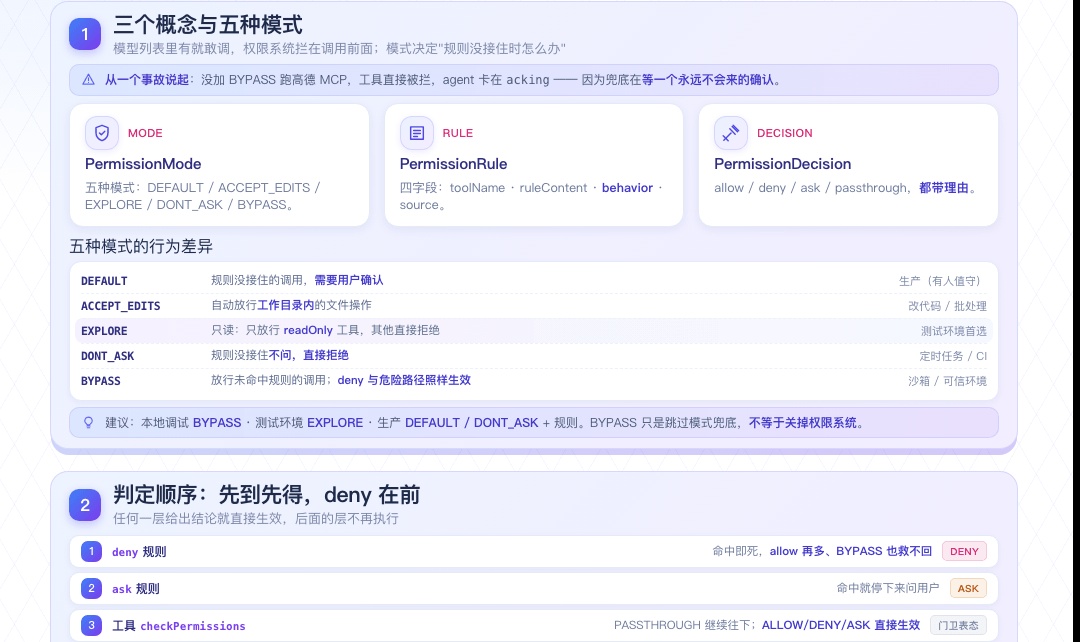Click the BYPASS mode name in the table
This screenshot has height=642, width=1080.
tap(101, 381)
